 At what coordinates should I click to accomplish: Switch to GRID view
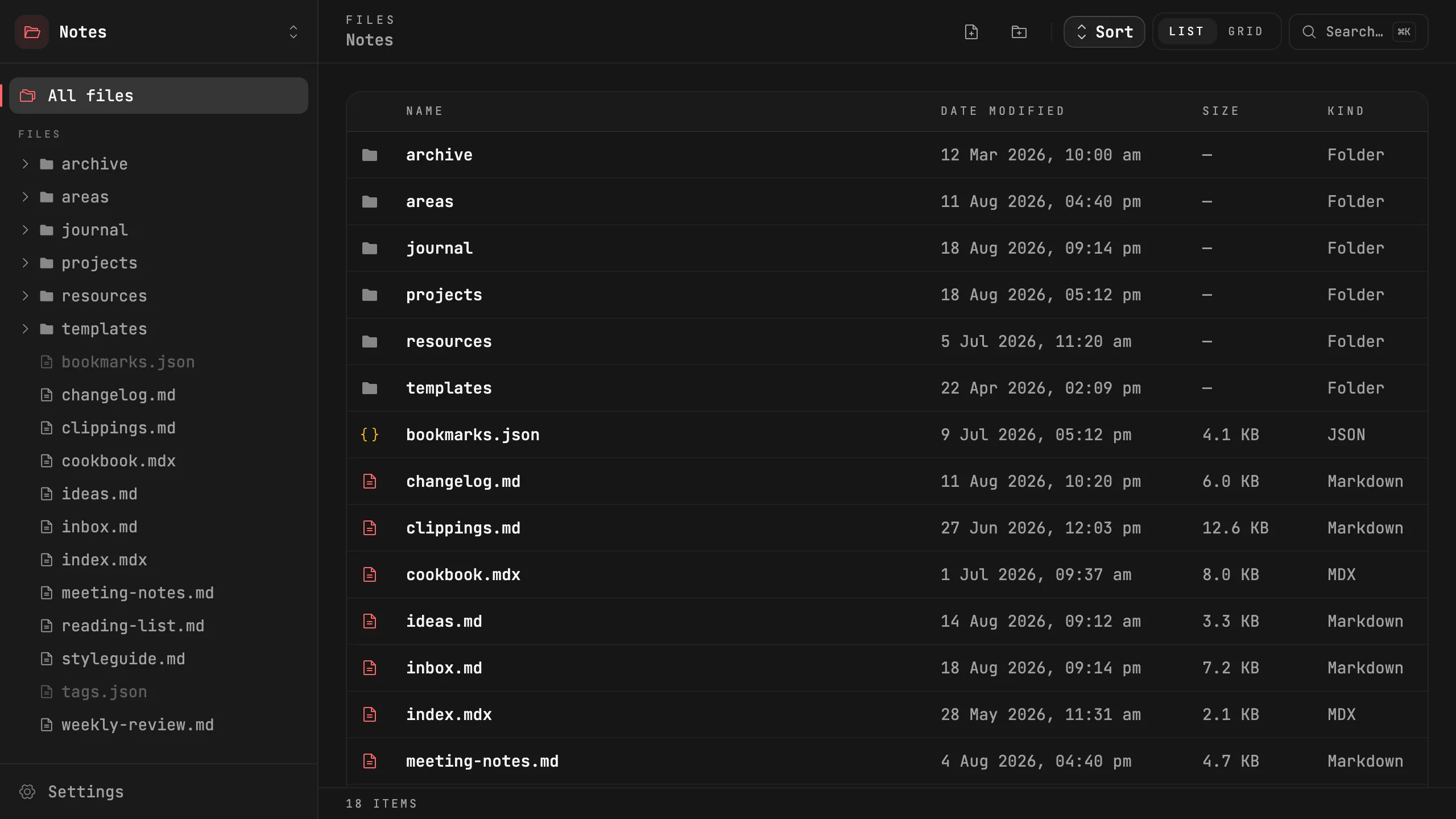coord(1246,31)
